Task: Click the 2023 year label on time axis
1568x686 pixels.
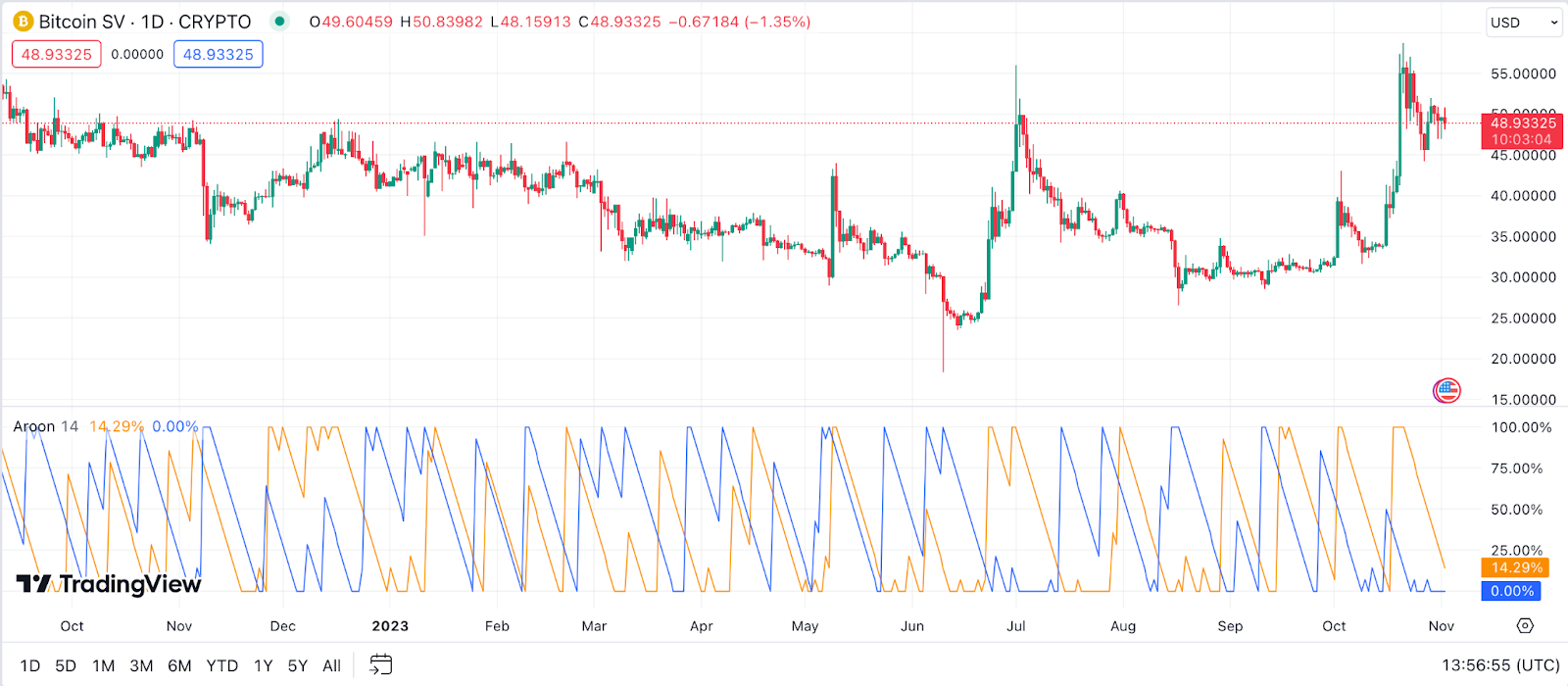Action: point(390,625)
